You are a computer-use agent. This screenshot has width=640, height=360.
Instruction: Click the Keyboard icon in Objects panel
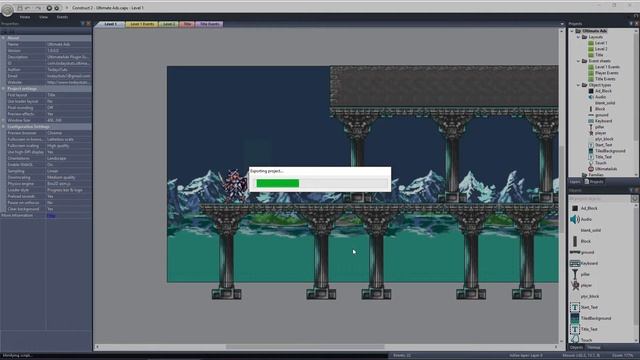(575, 264)
